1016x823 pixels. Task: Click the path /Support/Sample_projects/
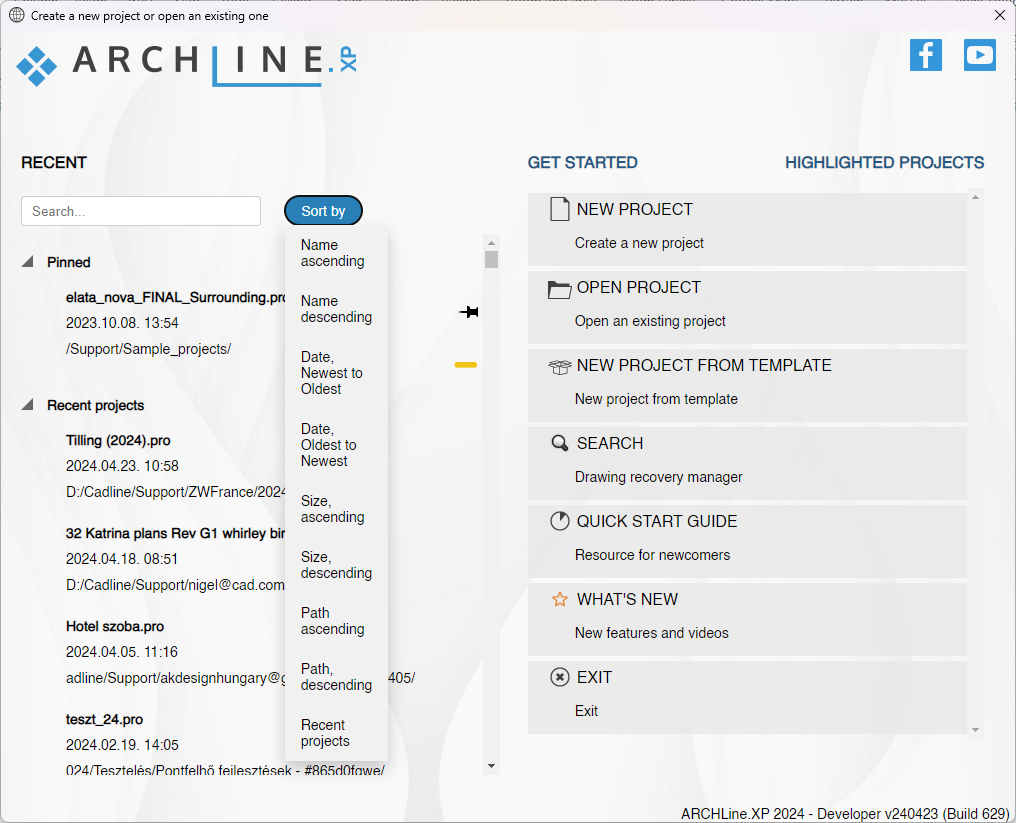coord(148,349)
